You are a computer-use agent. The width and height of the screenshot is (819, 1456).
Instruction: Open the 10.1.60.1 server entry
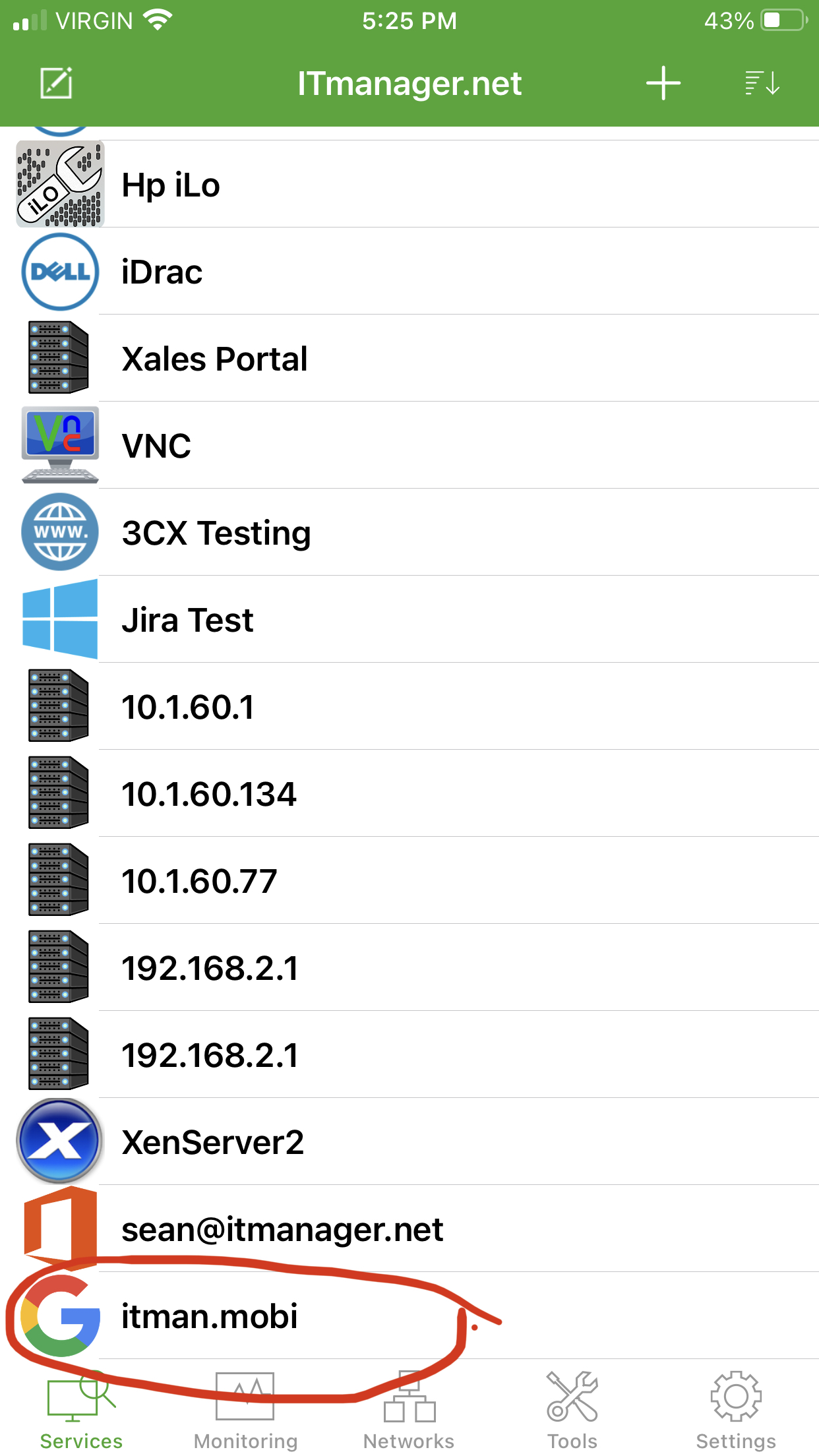click(409, 706)
